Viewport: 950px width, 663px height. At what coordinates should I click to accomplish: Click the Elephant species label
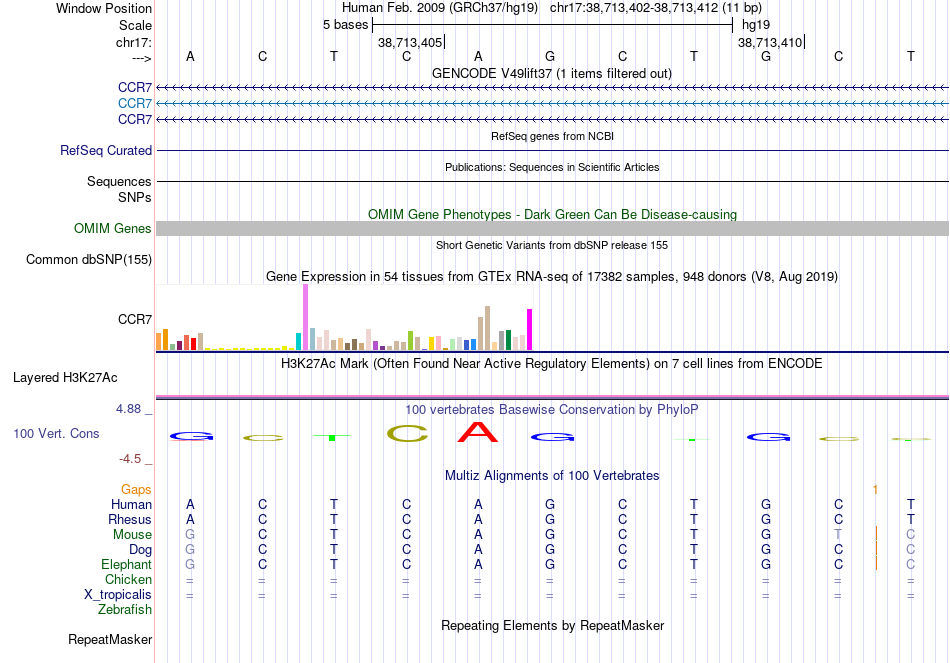coord(126,564)
